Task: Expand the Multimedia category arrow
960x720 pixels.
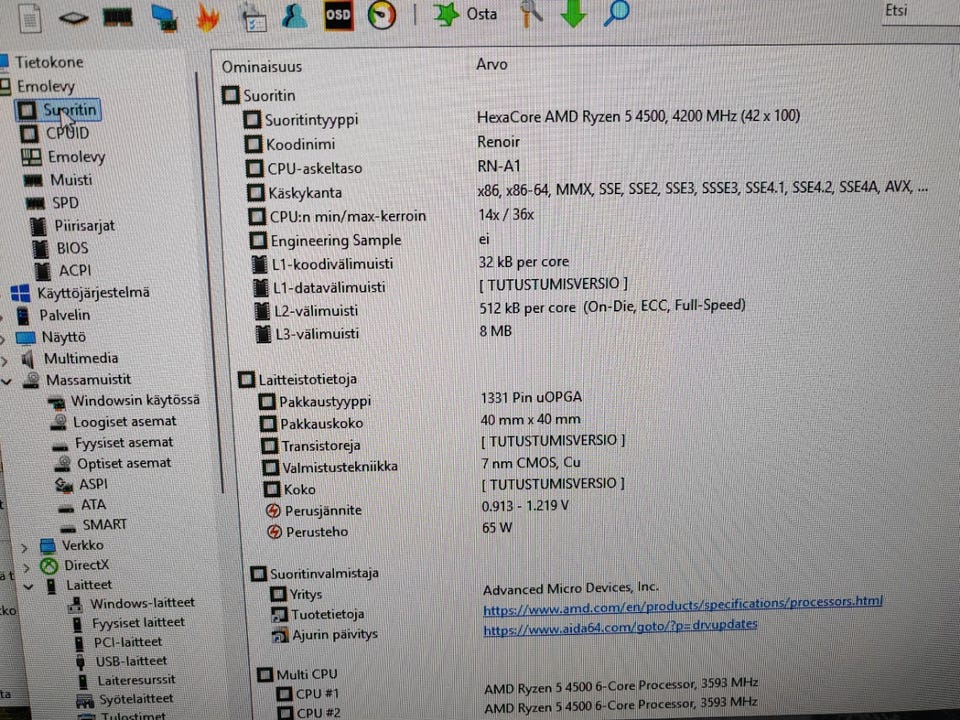Action: pyautogui.click(x=4, y=361)
